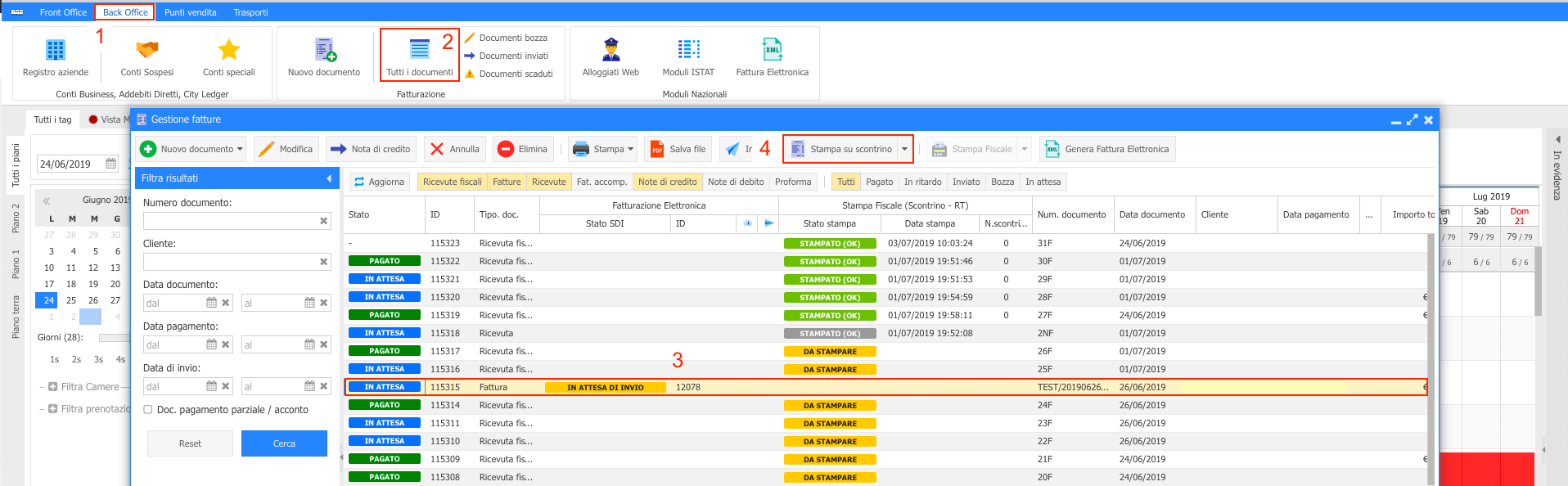
Task: Show Documenti bozza list
Action: point(506,38)
